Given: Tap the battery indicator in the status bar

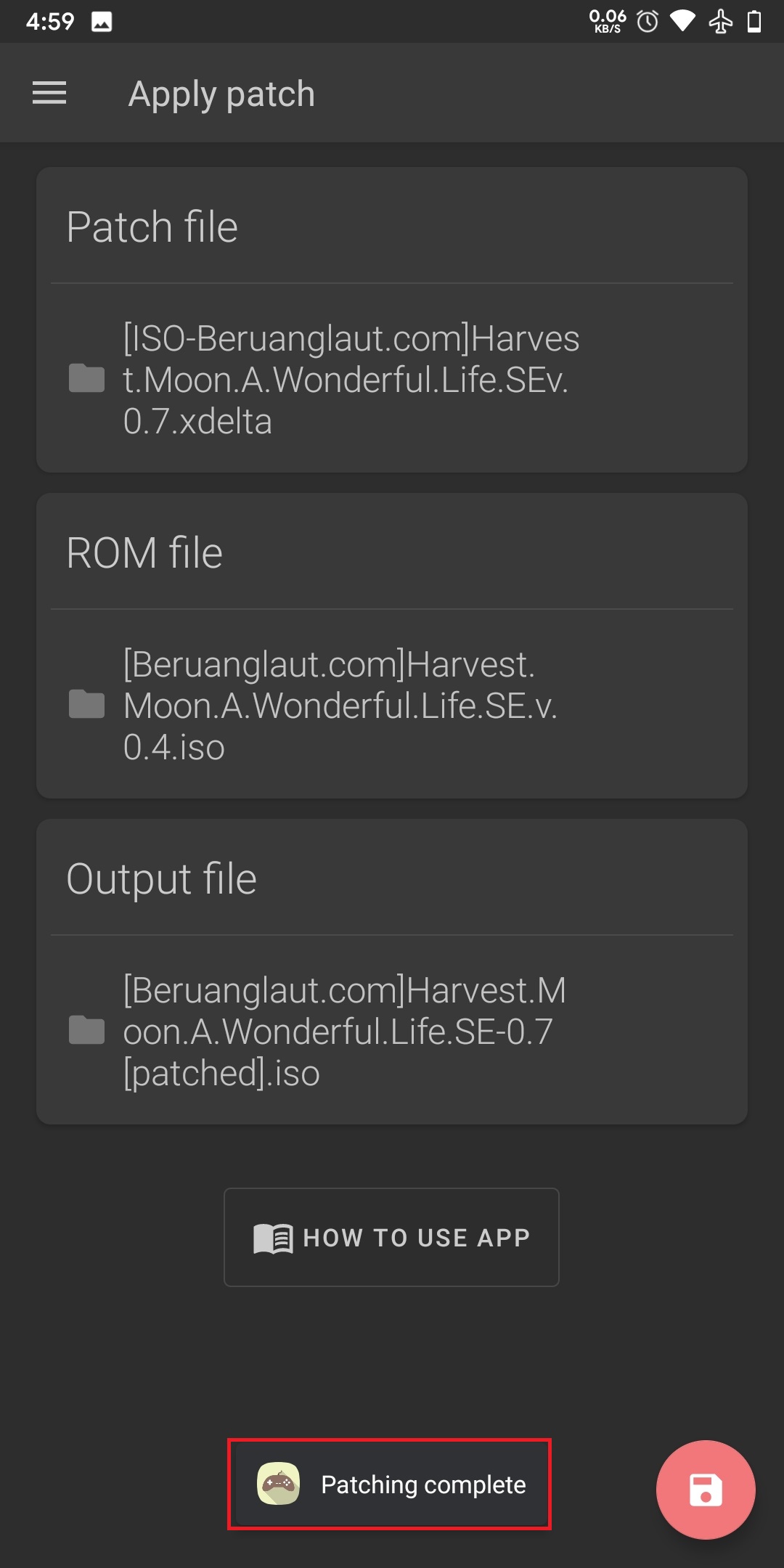Looking at the screenshot, I should pyautogui.click(x=756, y=21).
